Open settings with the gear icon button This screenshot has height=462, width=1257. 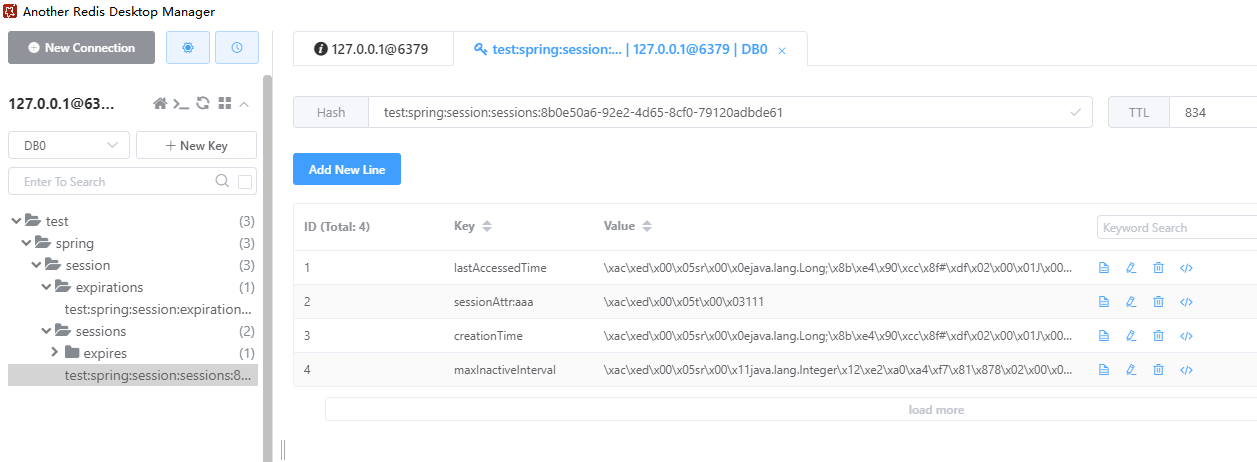pos(188,47)
